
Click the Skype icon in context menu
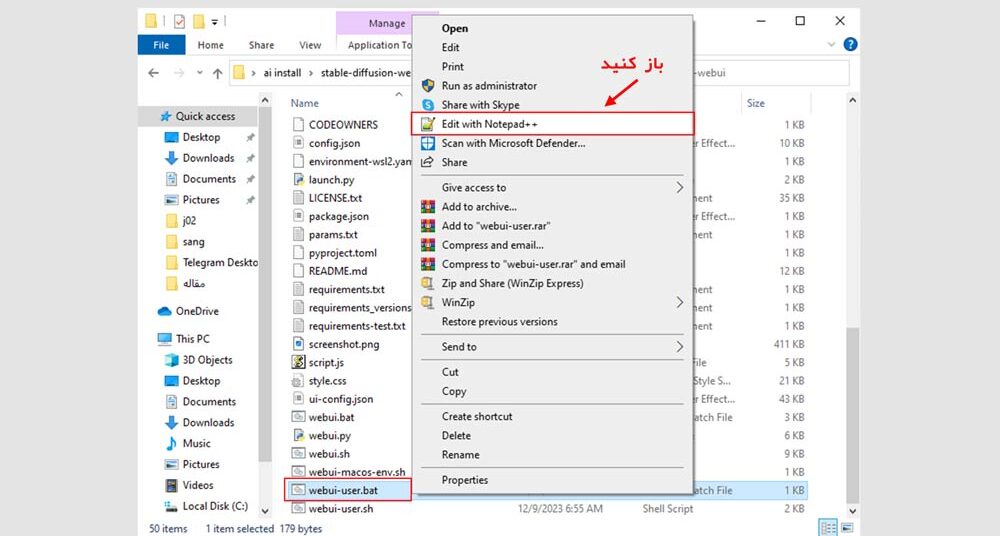[428, 105]
